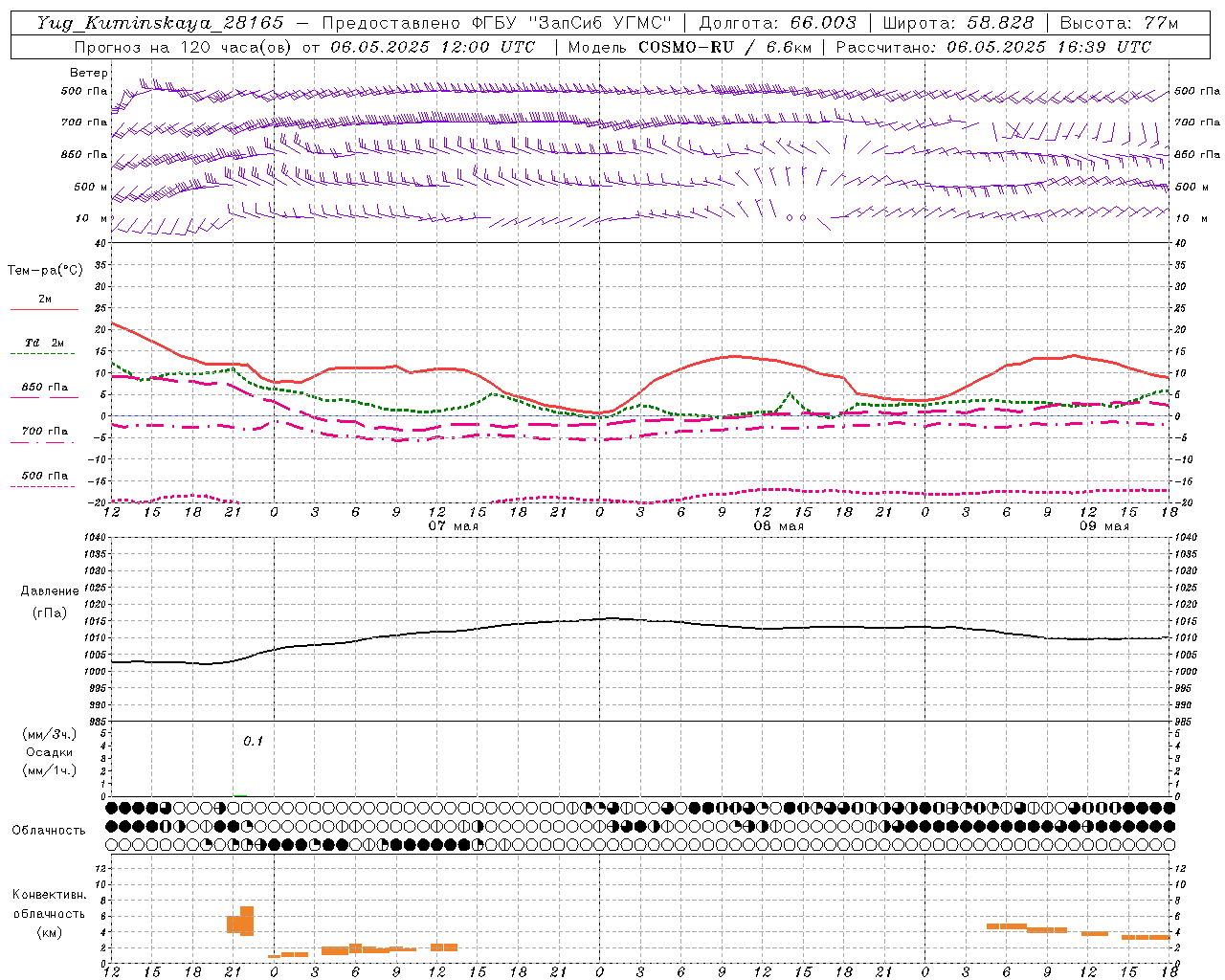The image size is (1225, 980).
Task: Click the 500 гПа entry in temperature legend
Action: 44,476
